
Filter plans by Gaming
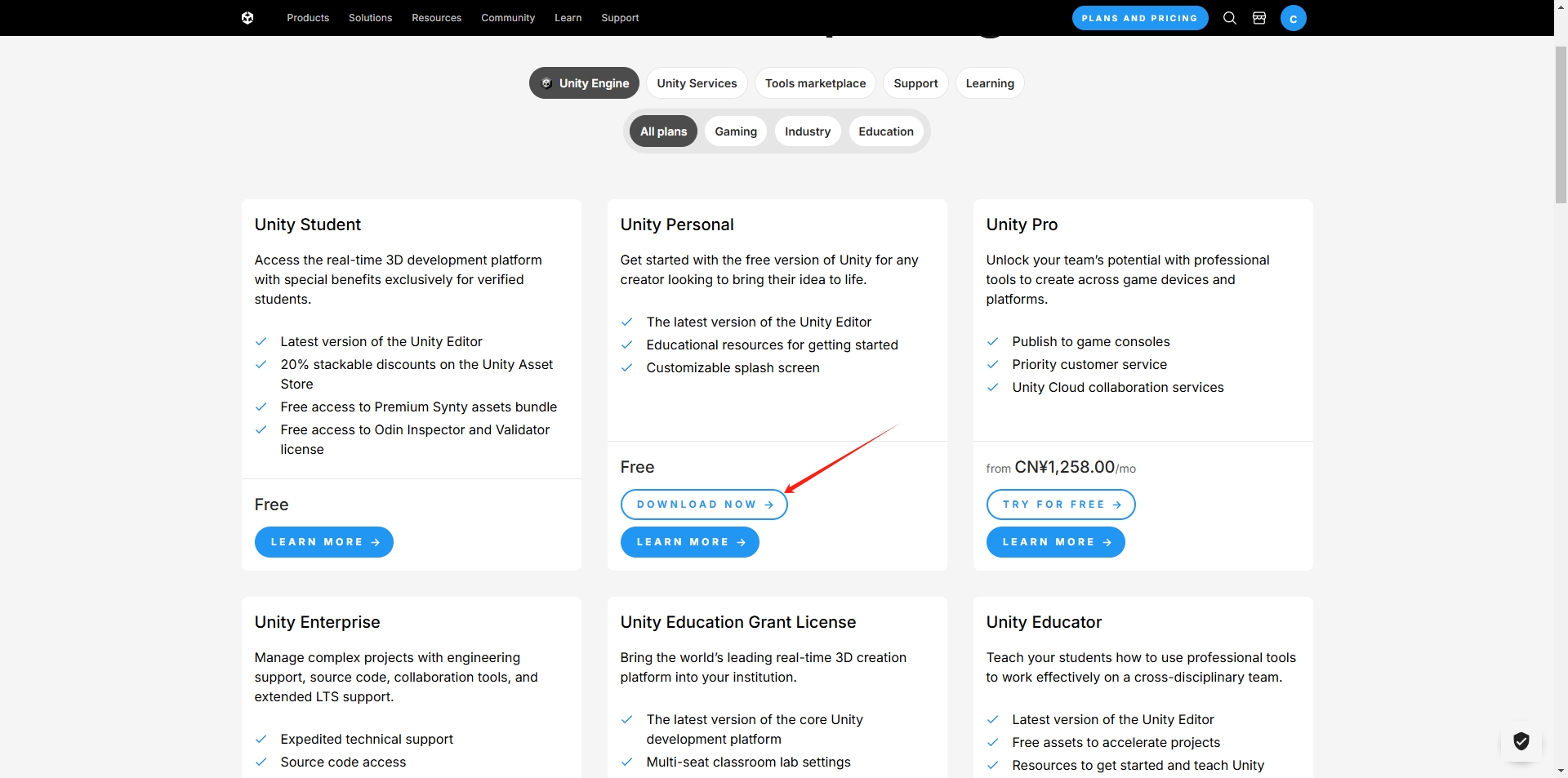pos(736,131)
